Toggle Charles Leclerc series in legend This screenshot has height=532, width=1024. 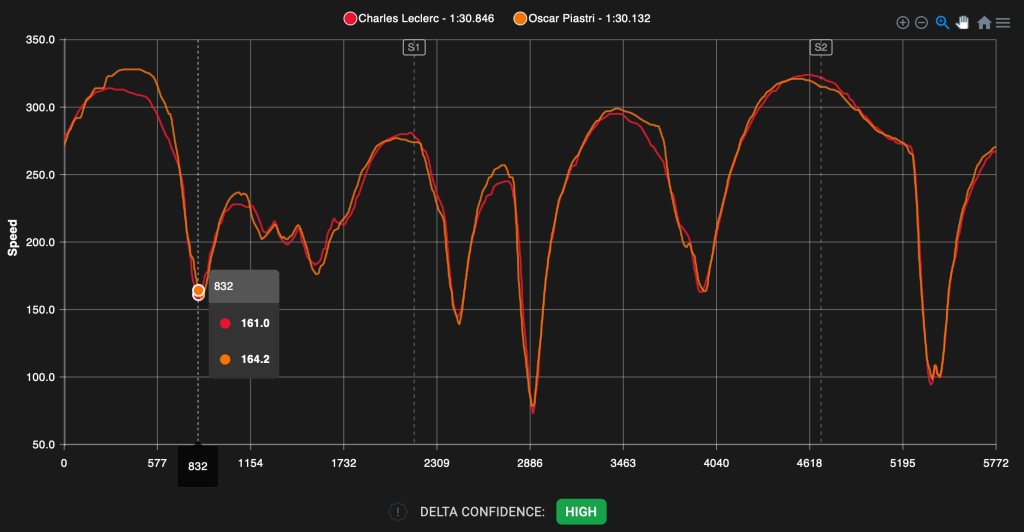[x=419, y=18]
